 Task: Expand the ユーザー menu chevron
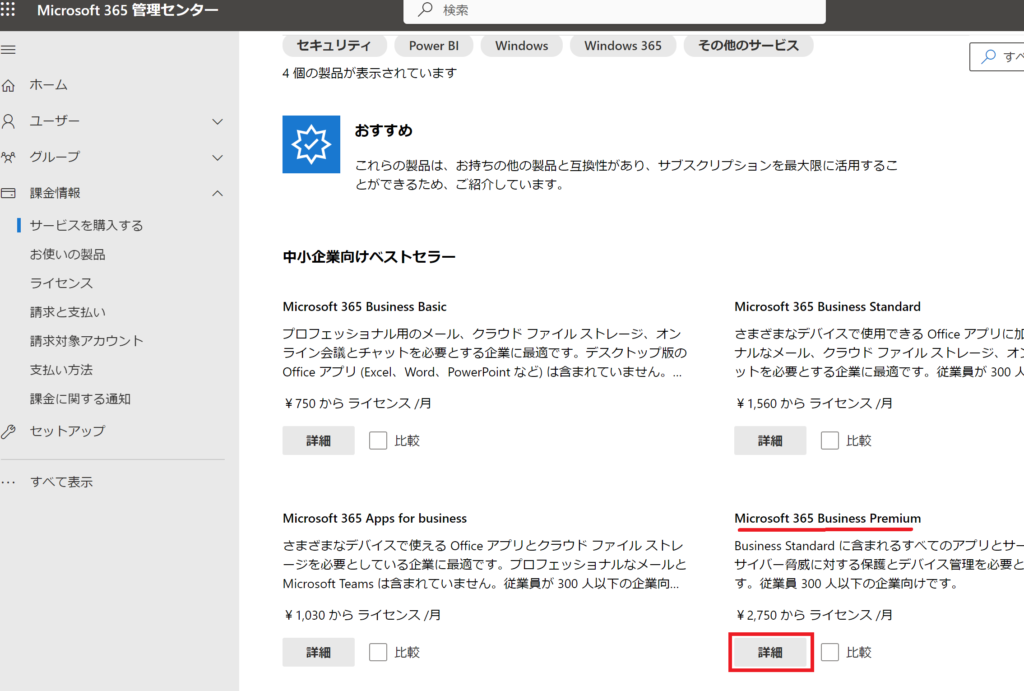[217, 121]
